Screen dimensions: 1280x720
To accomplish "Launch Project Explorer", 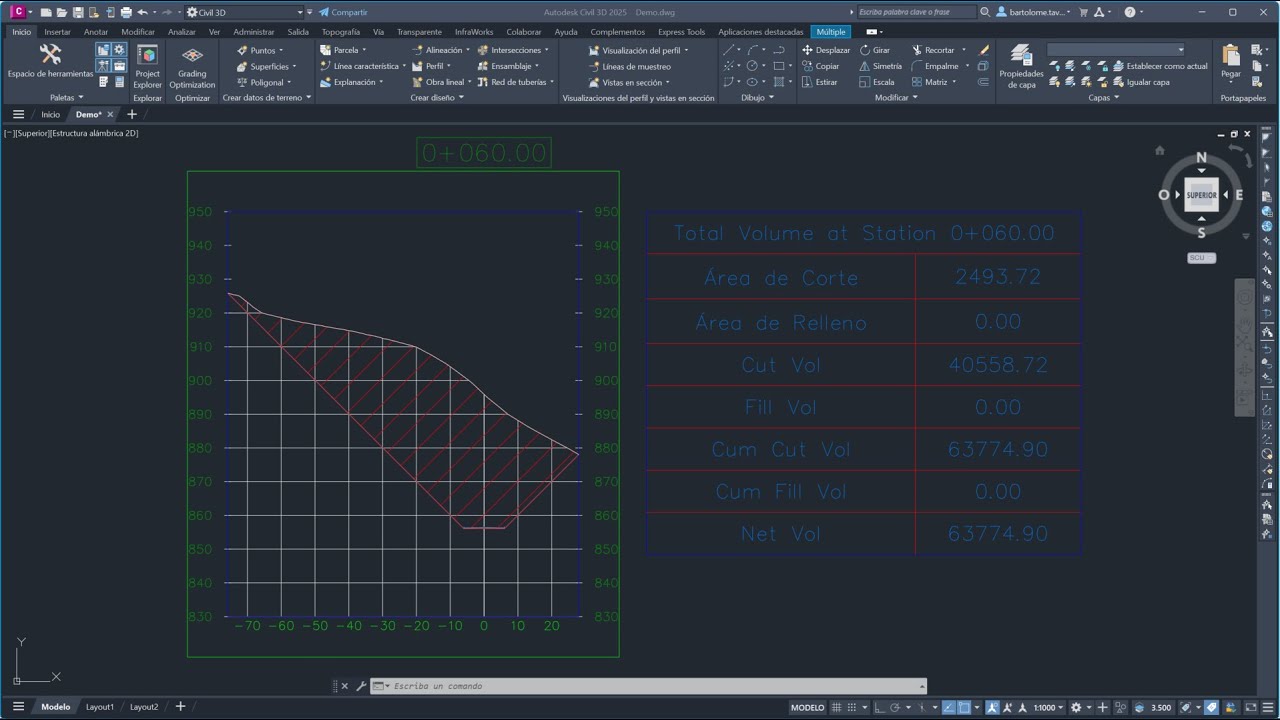I will tap(147, 66).
